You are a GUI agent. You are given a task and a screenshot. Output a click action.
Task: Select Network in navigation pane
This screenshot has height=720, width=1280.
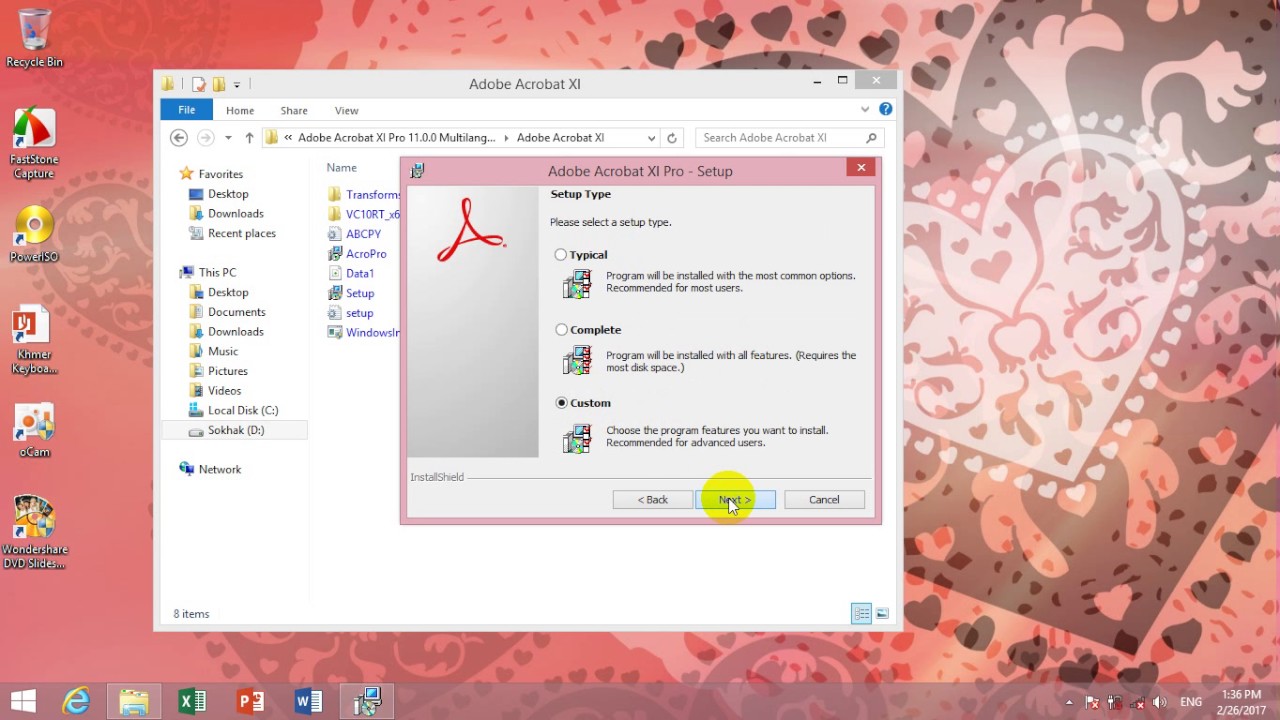(220, 469)
